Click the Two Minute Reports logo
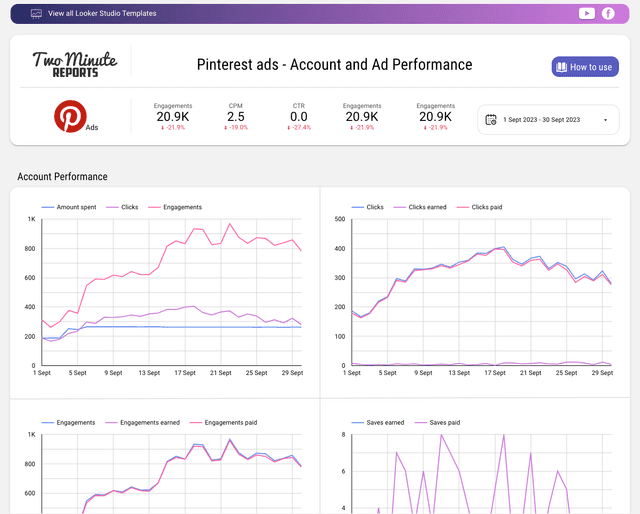The height and width of the screenshot is (514, 640). tap(75, 64)
